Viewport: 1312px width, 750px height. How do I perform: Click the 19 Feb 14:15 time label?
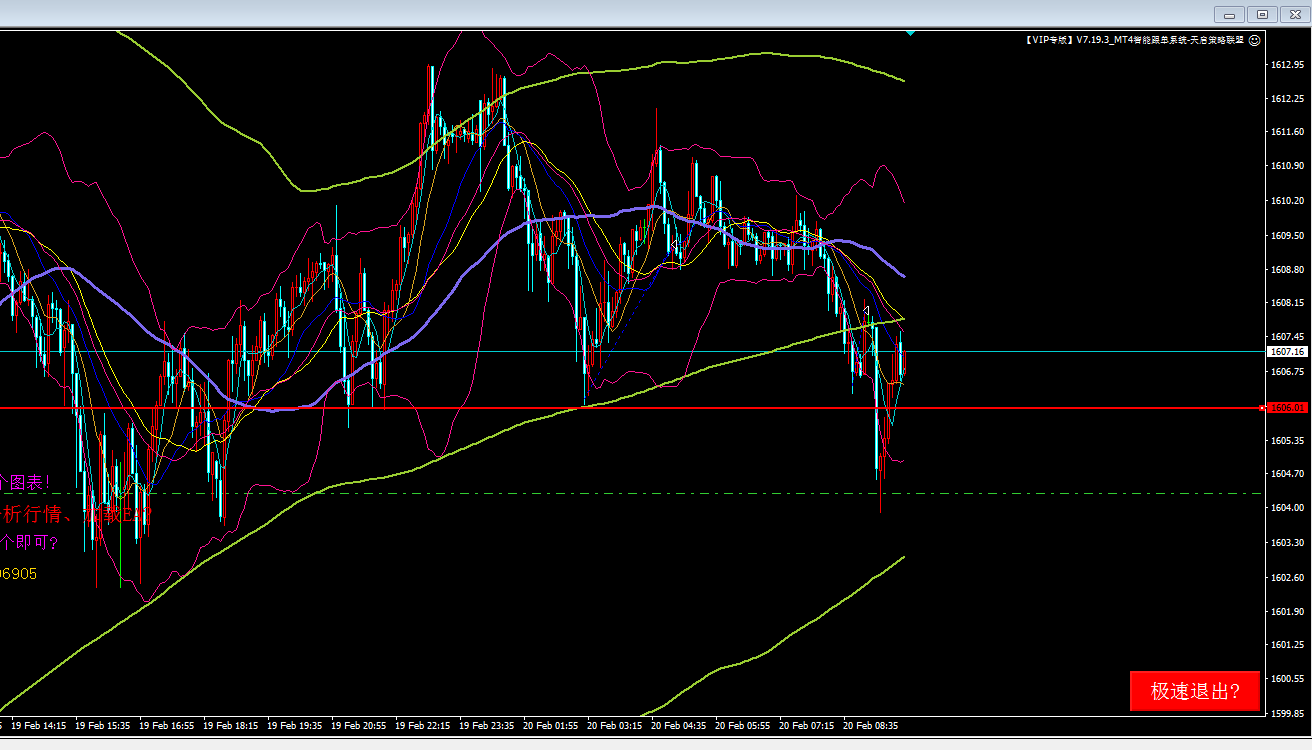(x=38, y=725)
